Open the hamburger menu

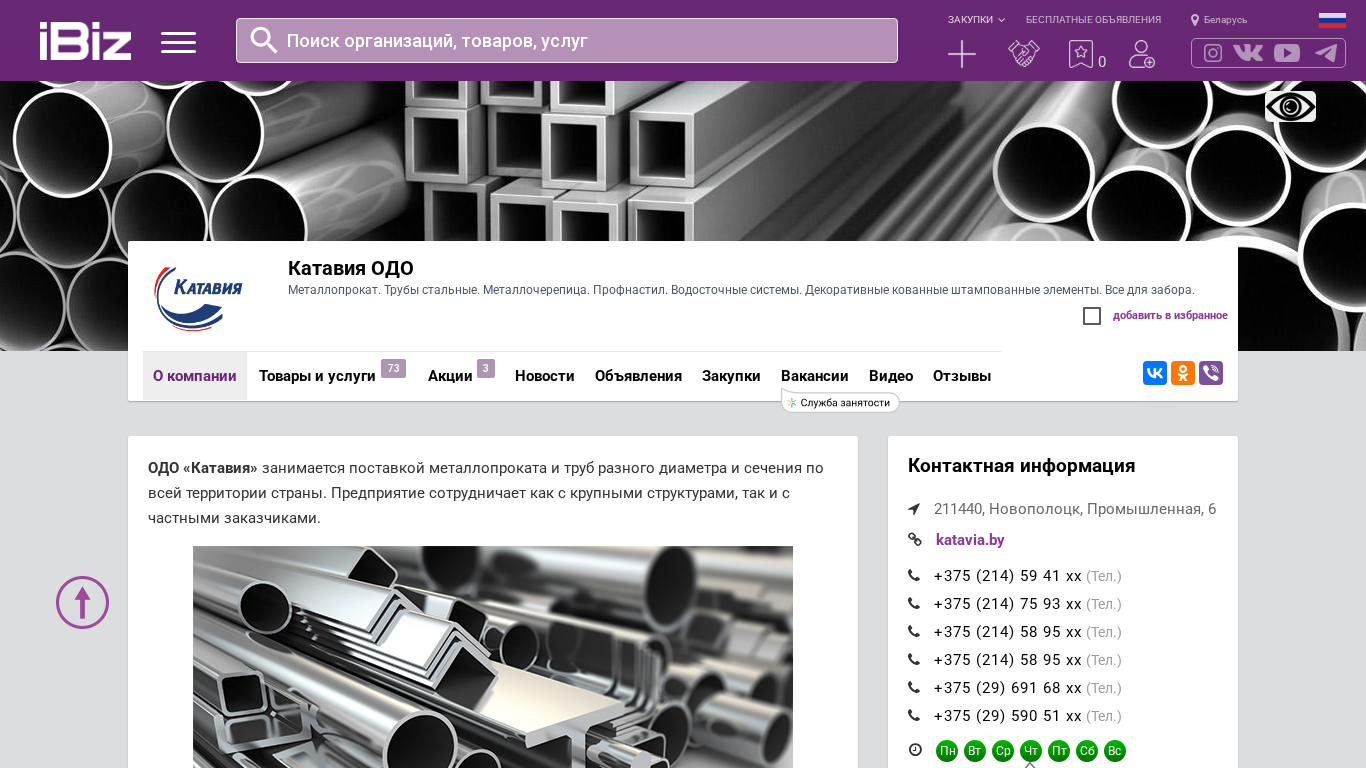(x=178, y=42)
